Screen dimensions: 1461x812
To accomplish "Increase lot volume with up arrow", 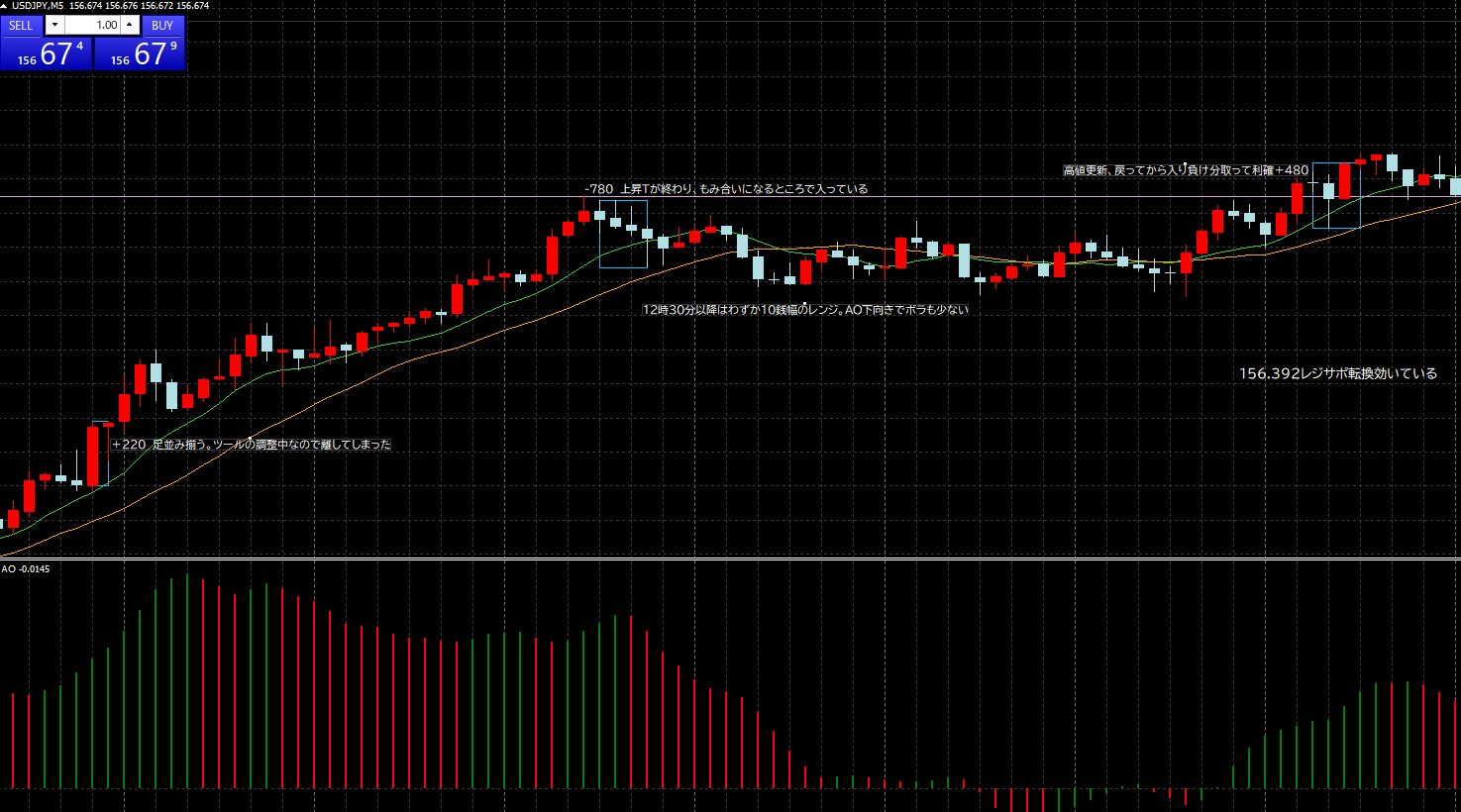I will pyautogui.click(x=129, y=26).
